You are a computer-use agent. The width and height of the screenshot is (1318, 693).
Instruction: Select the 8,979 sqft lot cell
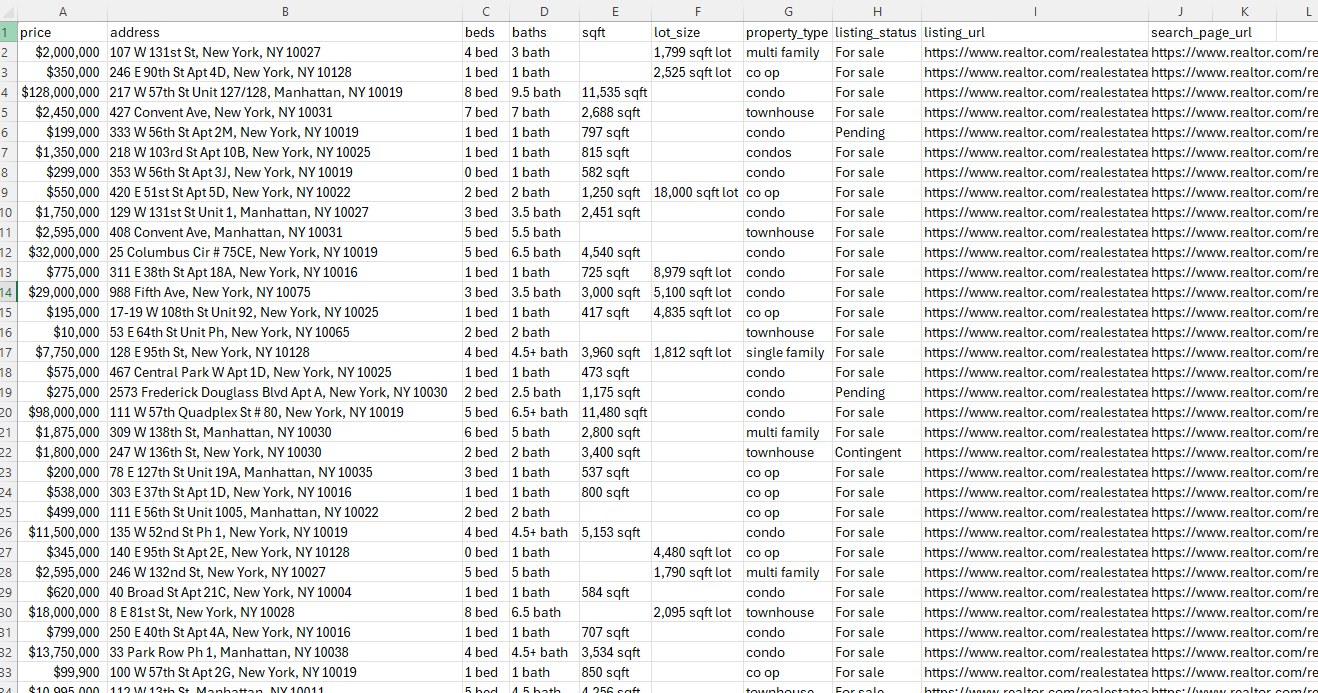tap(697, 272)
